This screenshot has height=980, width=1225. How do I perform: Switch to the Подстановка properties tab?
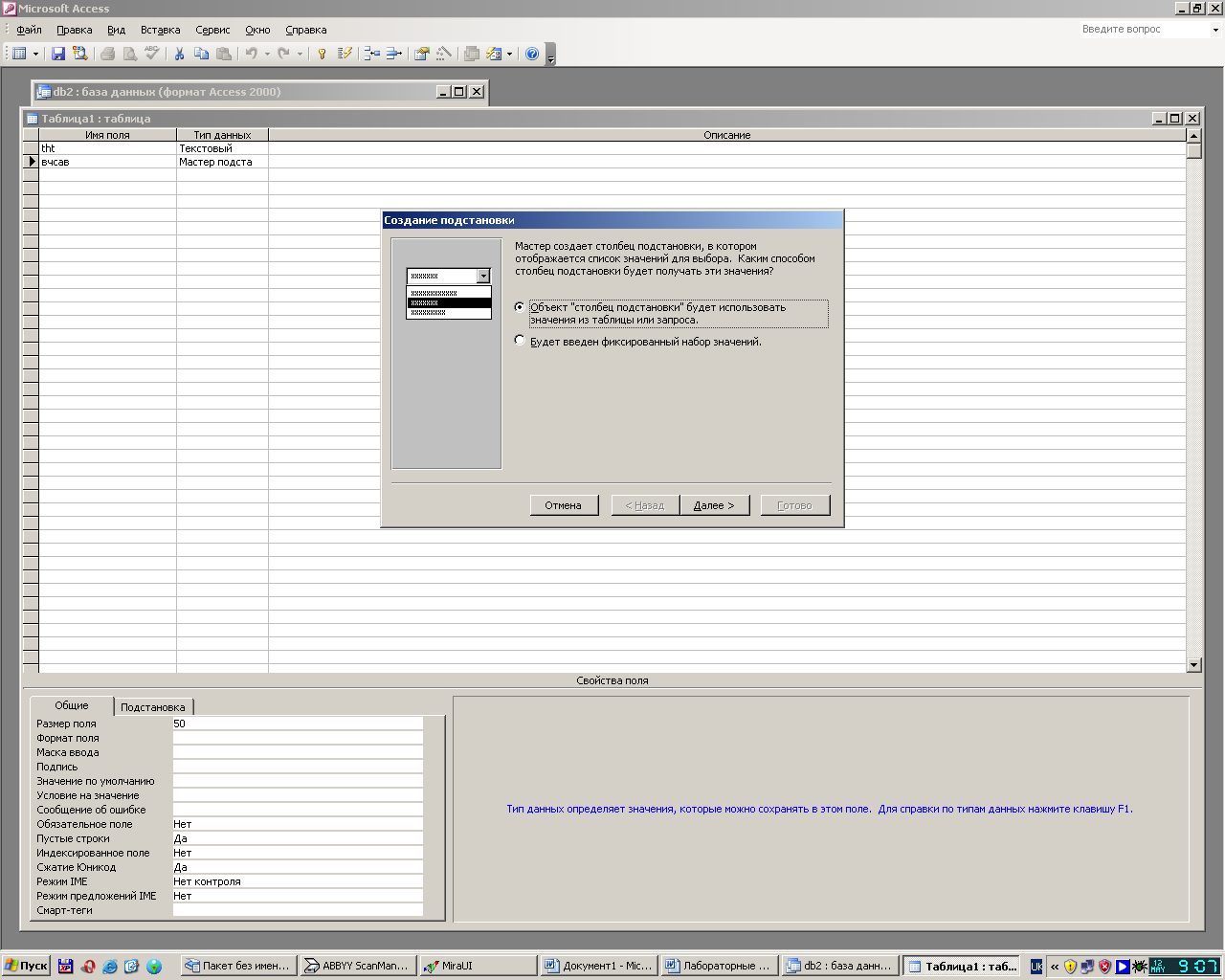(153, 707)
